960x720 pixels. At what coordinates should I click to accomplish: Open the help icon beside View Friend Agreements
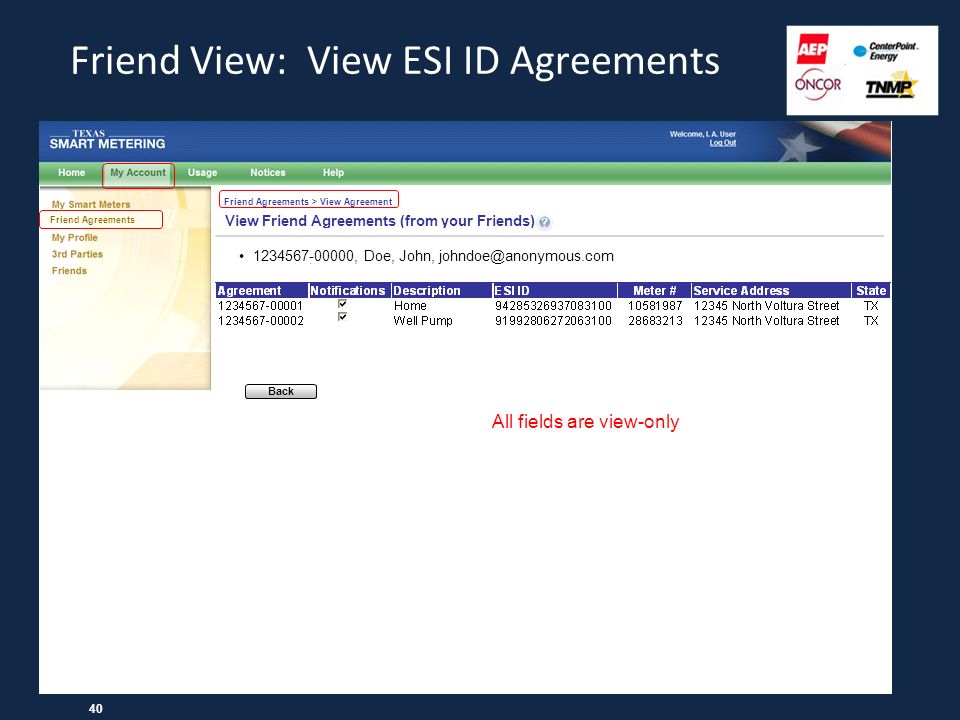(x=544, y=222)
